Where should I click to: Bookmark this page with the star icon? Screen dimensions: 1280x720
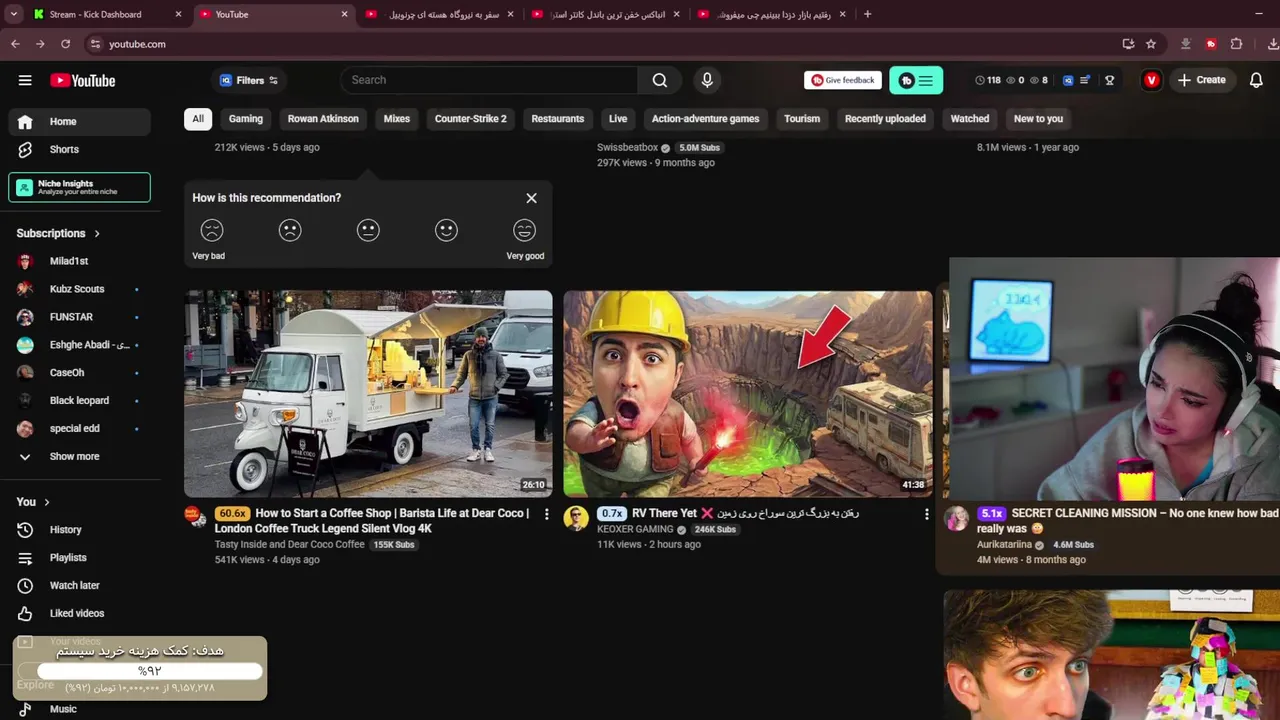pos(1151,44)
